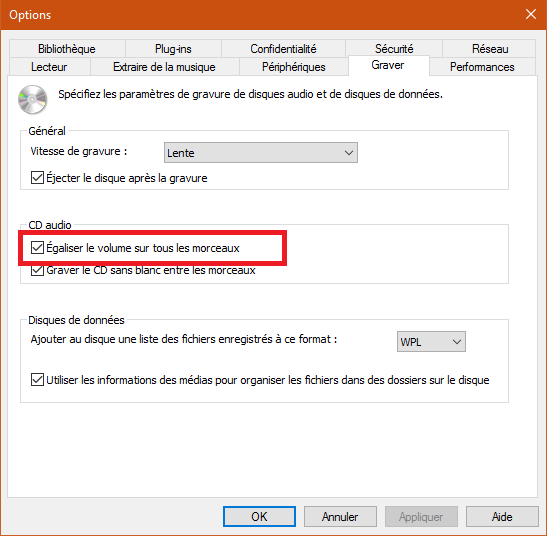Image resolution: width=547 pixels, height=536 pixels.
Task: Select the Confidentialité tab
Action: 283,49
